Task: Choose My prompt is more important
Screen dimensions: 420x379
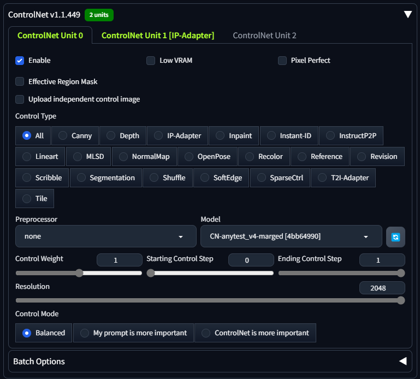Action: coord(133,333)
